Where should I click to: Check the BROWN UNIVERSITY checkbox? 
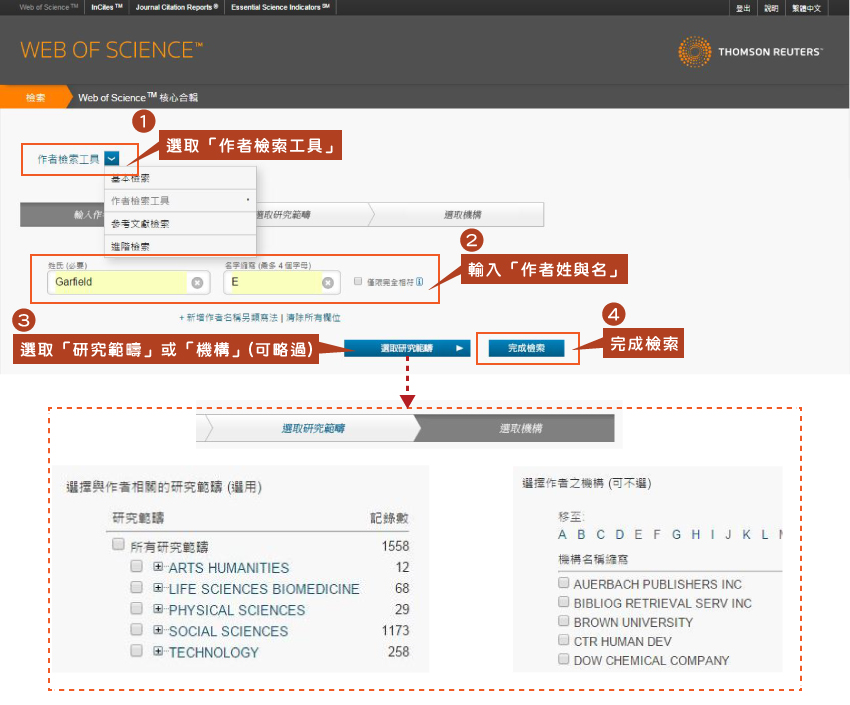(x=564, y=621)
